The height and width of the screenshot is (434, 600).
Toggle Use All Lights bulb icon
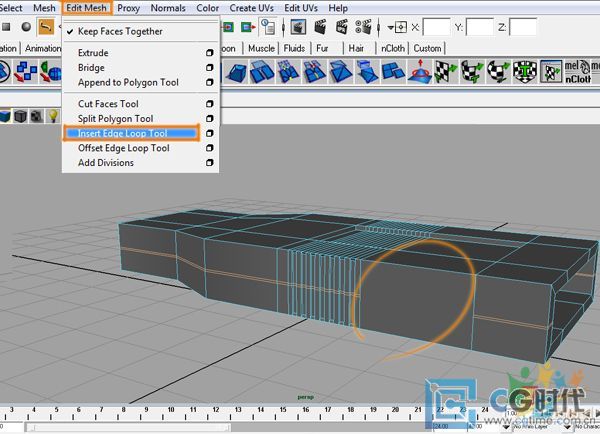pyautogui.click(x=53, y=115)
